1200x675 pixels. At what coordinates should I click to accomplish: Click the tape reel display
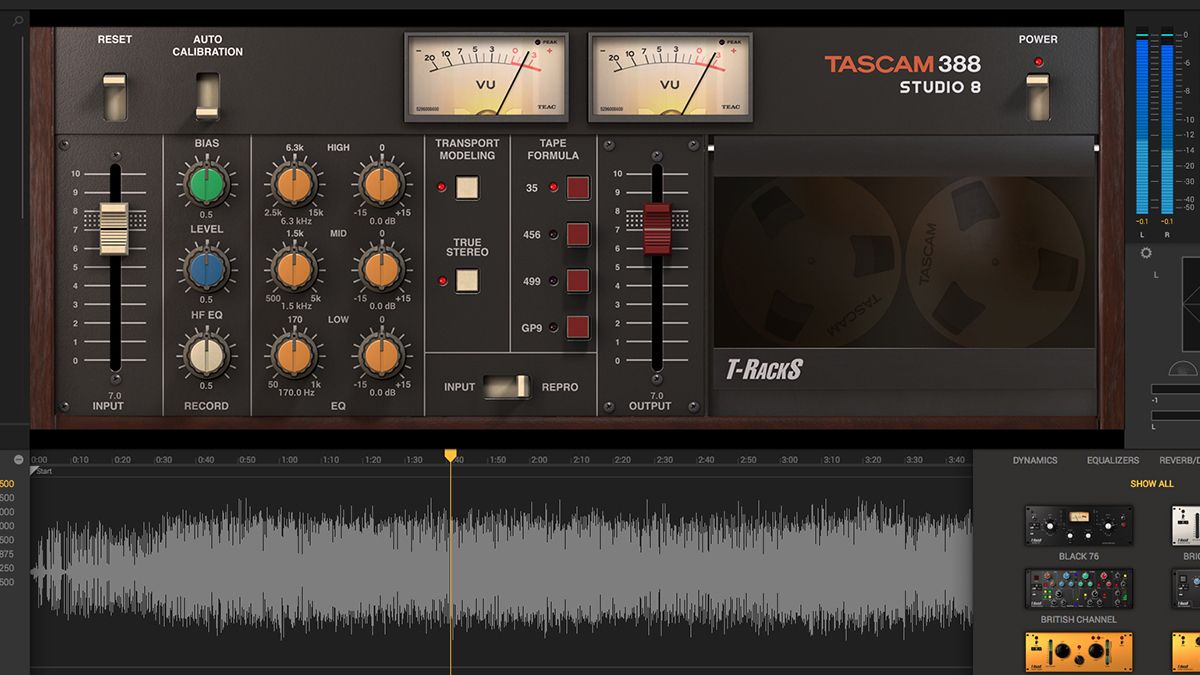point(903,262)
